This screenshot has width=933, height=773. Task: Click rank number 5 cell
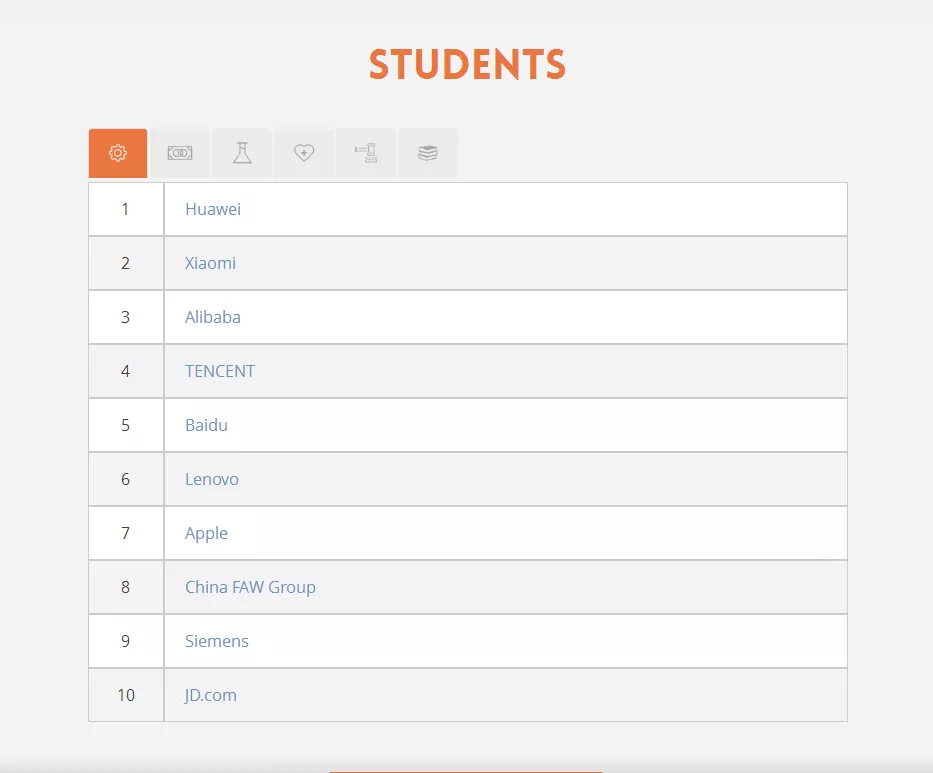point(126,425)
